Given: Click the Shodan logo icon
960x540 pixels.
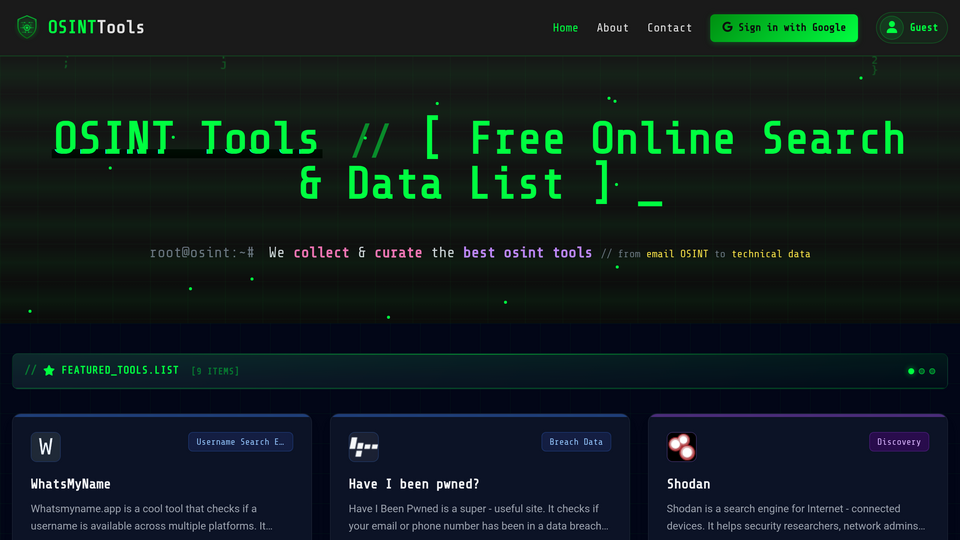Looking at the screenshot, I should pos(681,447).
